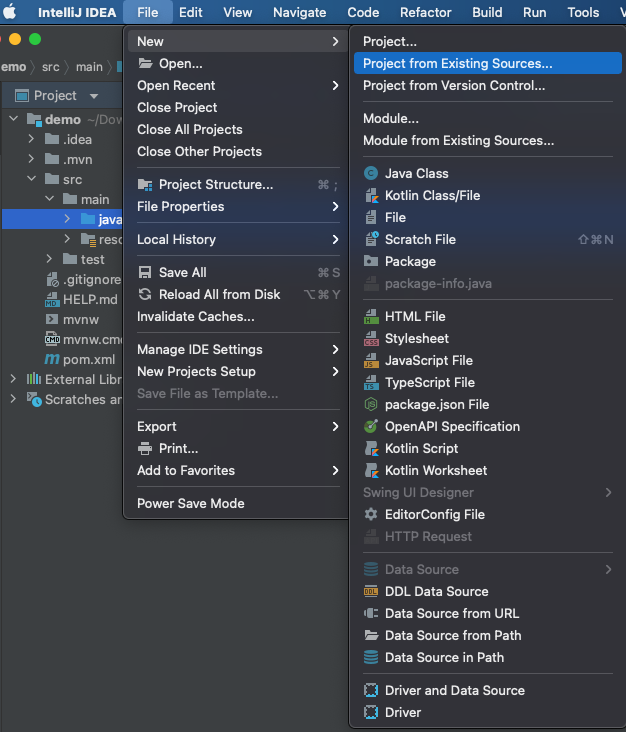Click the Java Class circle icon
626x732 pixels.
pos(371,173)
